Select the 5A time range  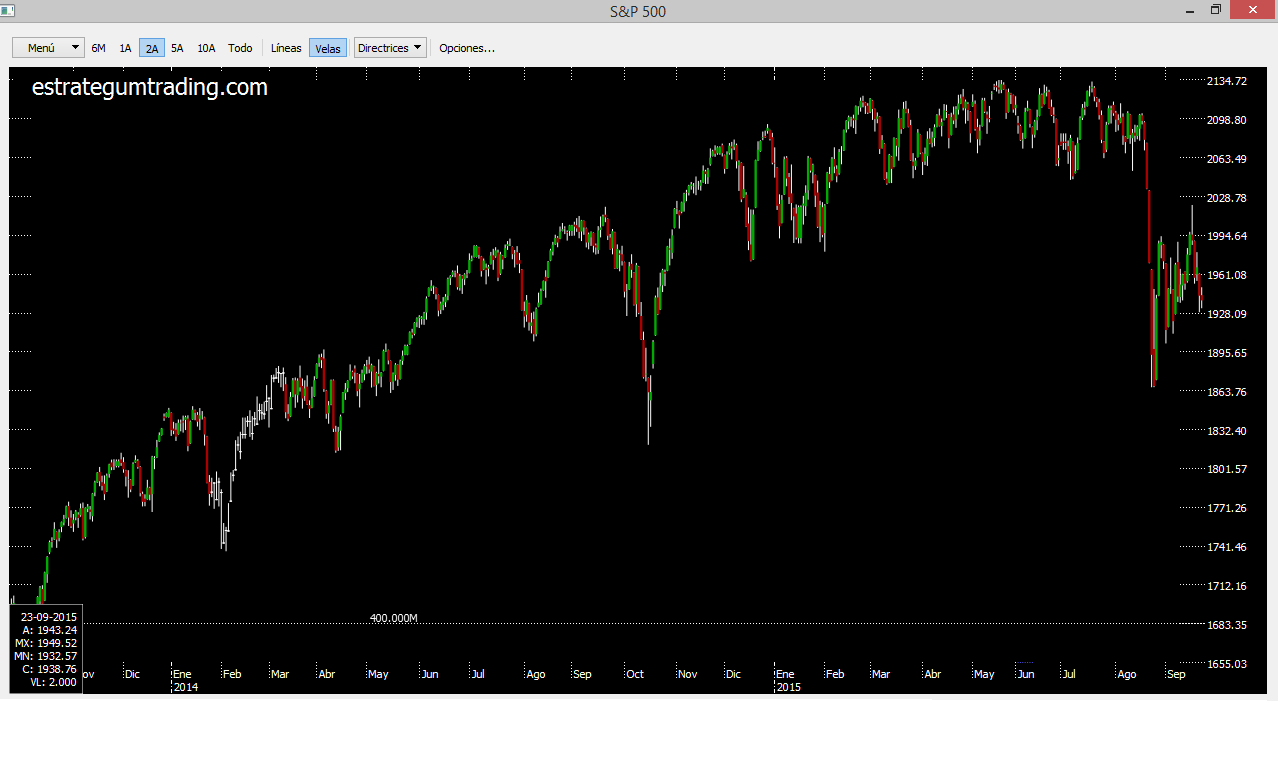pyautogui.click(x=177, y=48)
